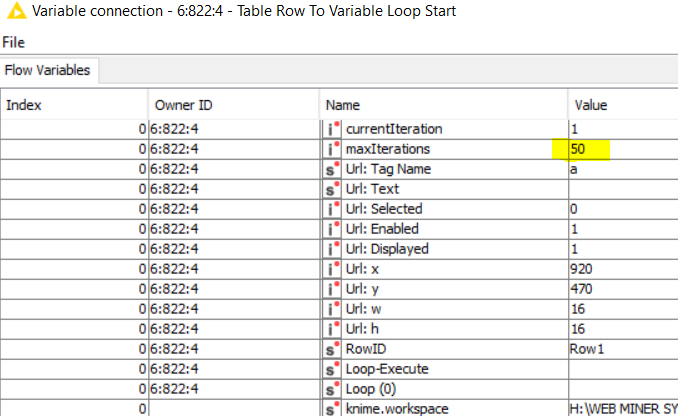
Task: Select the knime.workspace variable name
Action: point(397,409)
